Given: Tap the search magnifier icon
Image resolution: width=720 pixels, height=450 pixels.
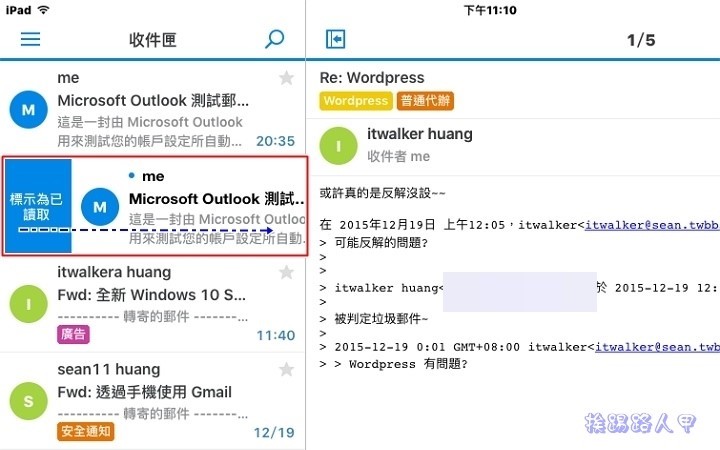Looking at the screenshot, I should pyautogui.click(x=275, y=39).
